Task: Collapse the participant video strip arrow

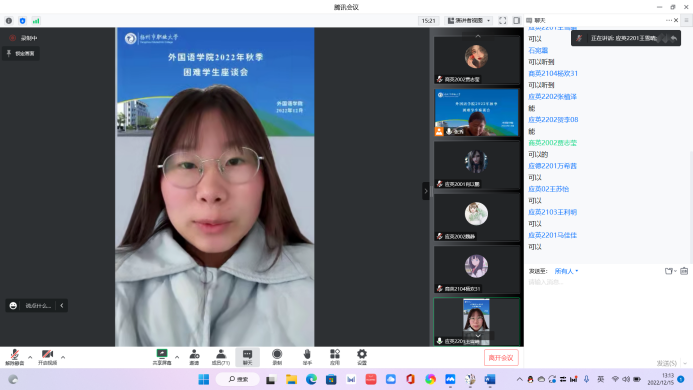Action: [x=426, y=191]
